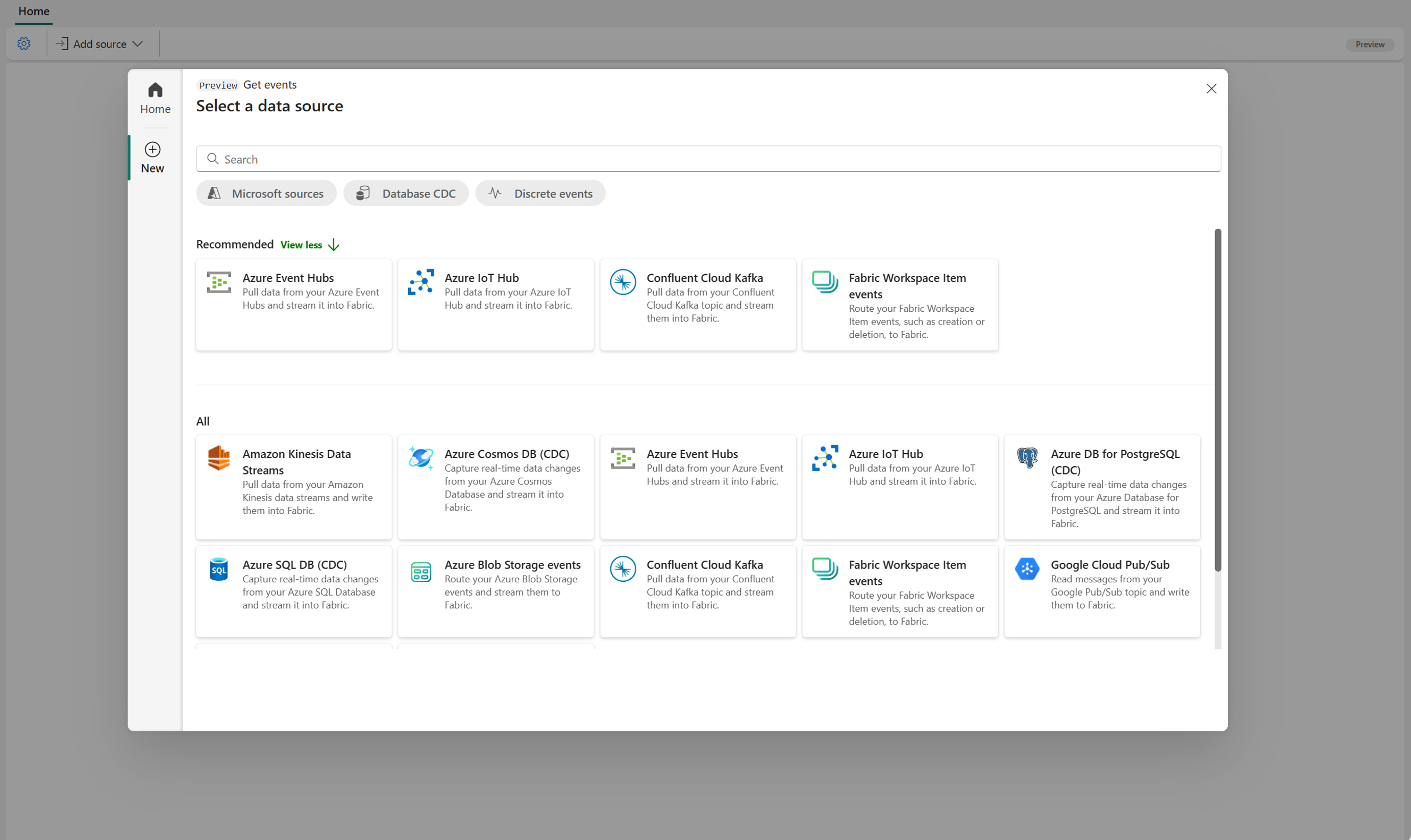Click the Search data sources field
This screenshot has width=1411, height=840.
click(x=708, y=159)
